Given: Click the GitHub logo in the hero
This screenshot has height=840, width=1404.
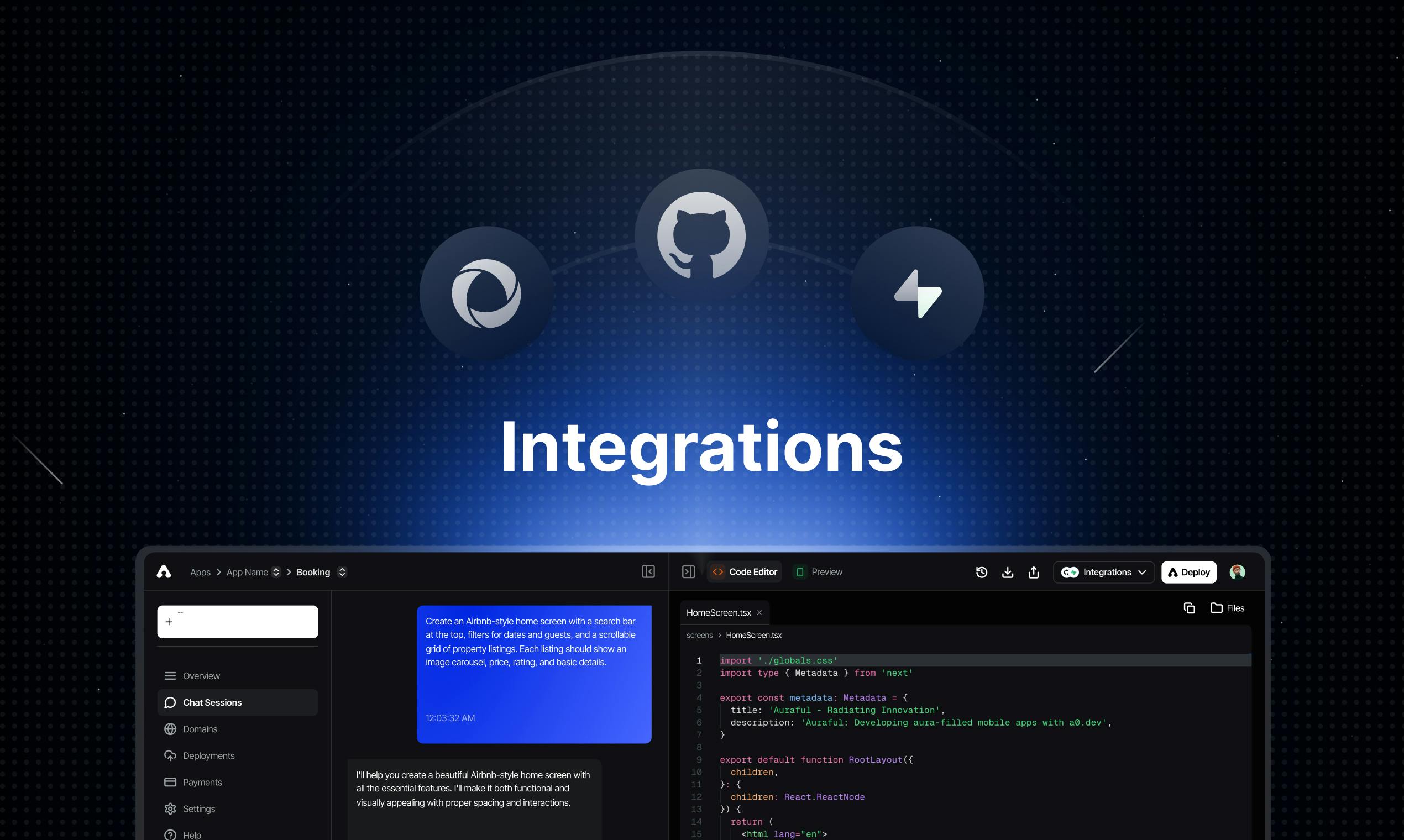Looking at the screenshot, I should (x=701, y=235).
